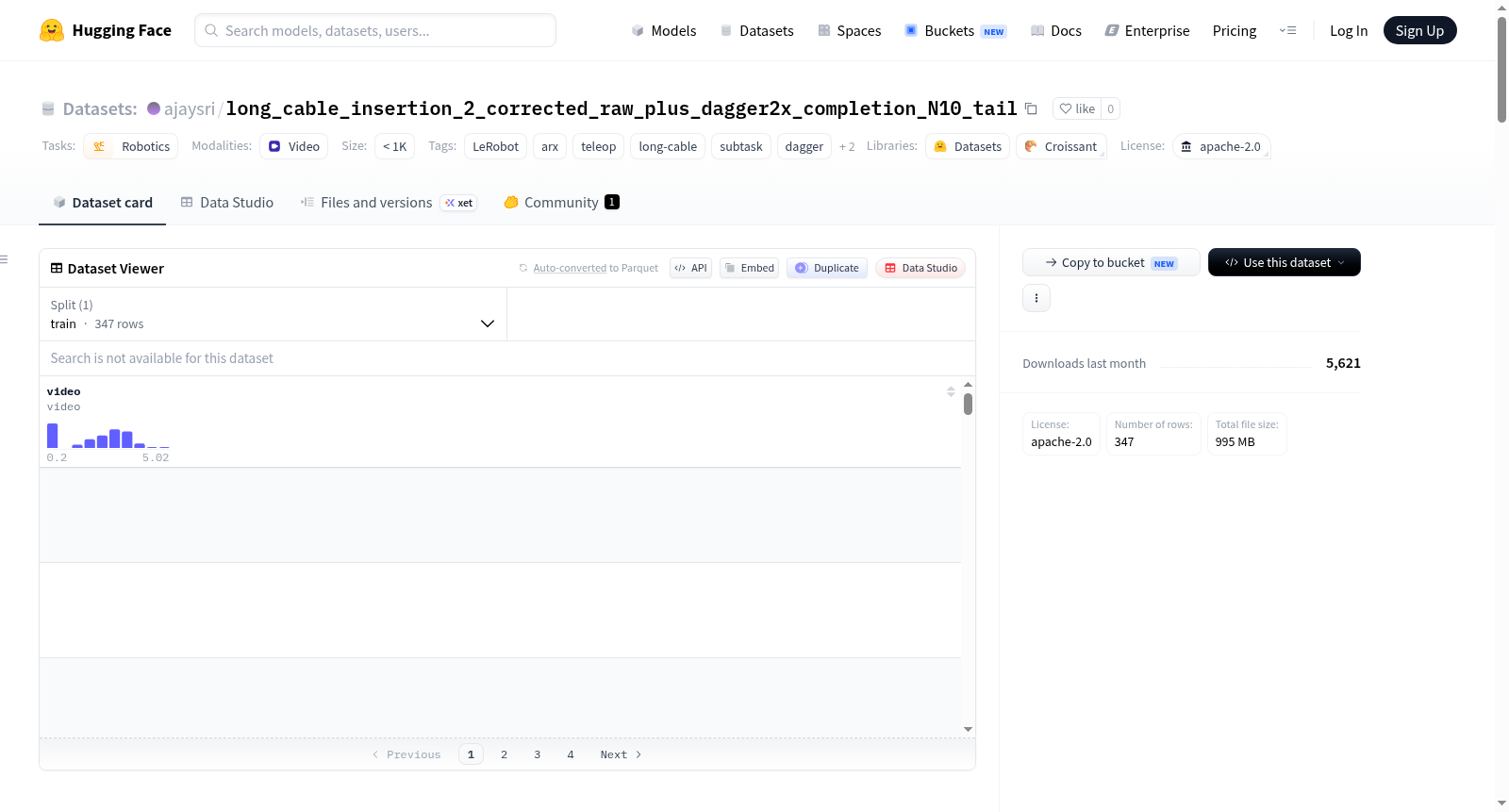Open the API button in Dataset Viewer
Image resolution: width=1509 pixels, height=812 pixels.
pos(690,268)
